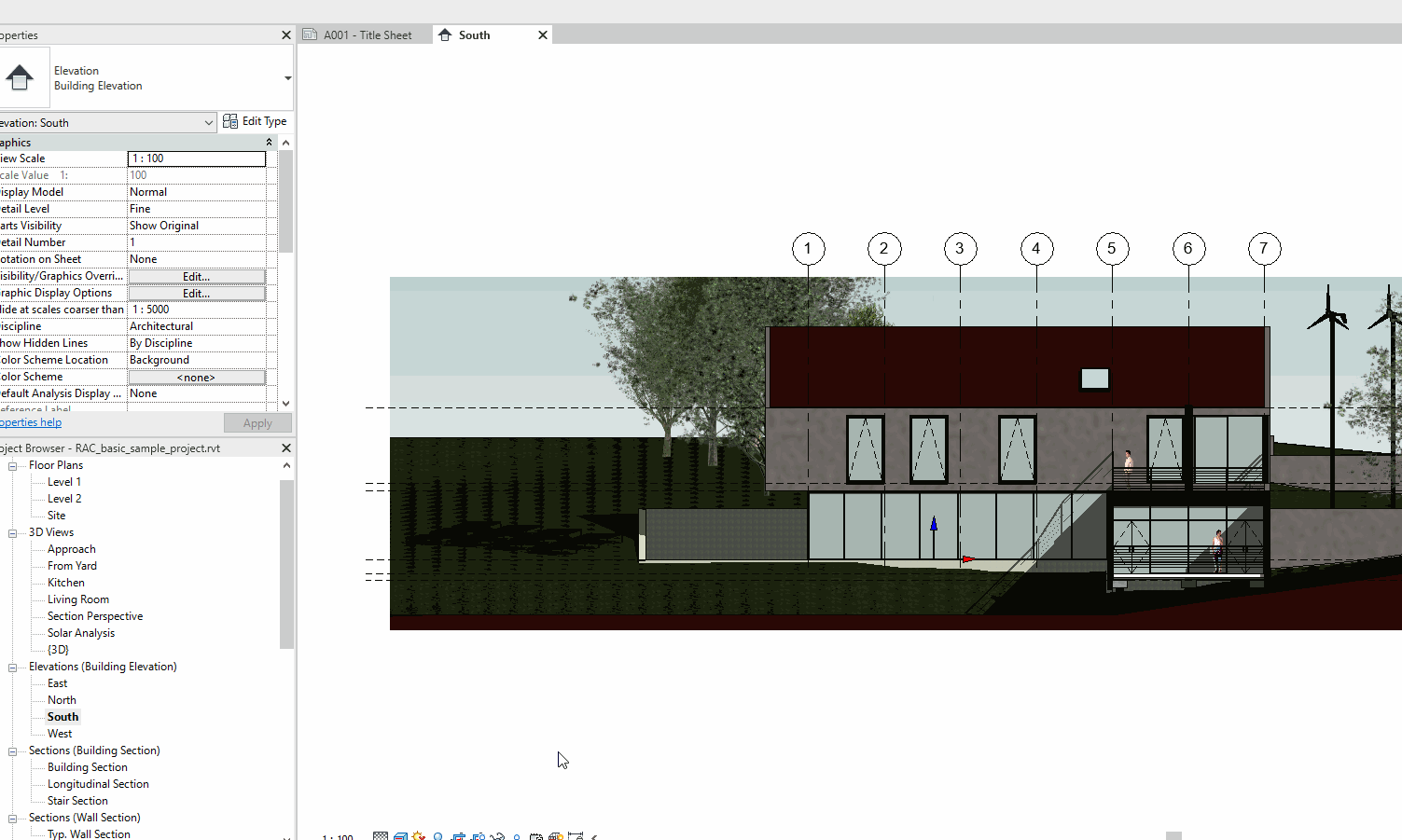The height and width of the screenshot is (840, 1402).
Task: Collapse the Graphics section in Properties
Action: pyautogui.click(x=269, y=142)
